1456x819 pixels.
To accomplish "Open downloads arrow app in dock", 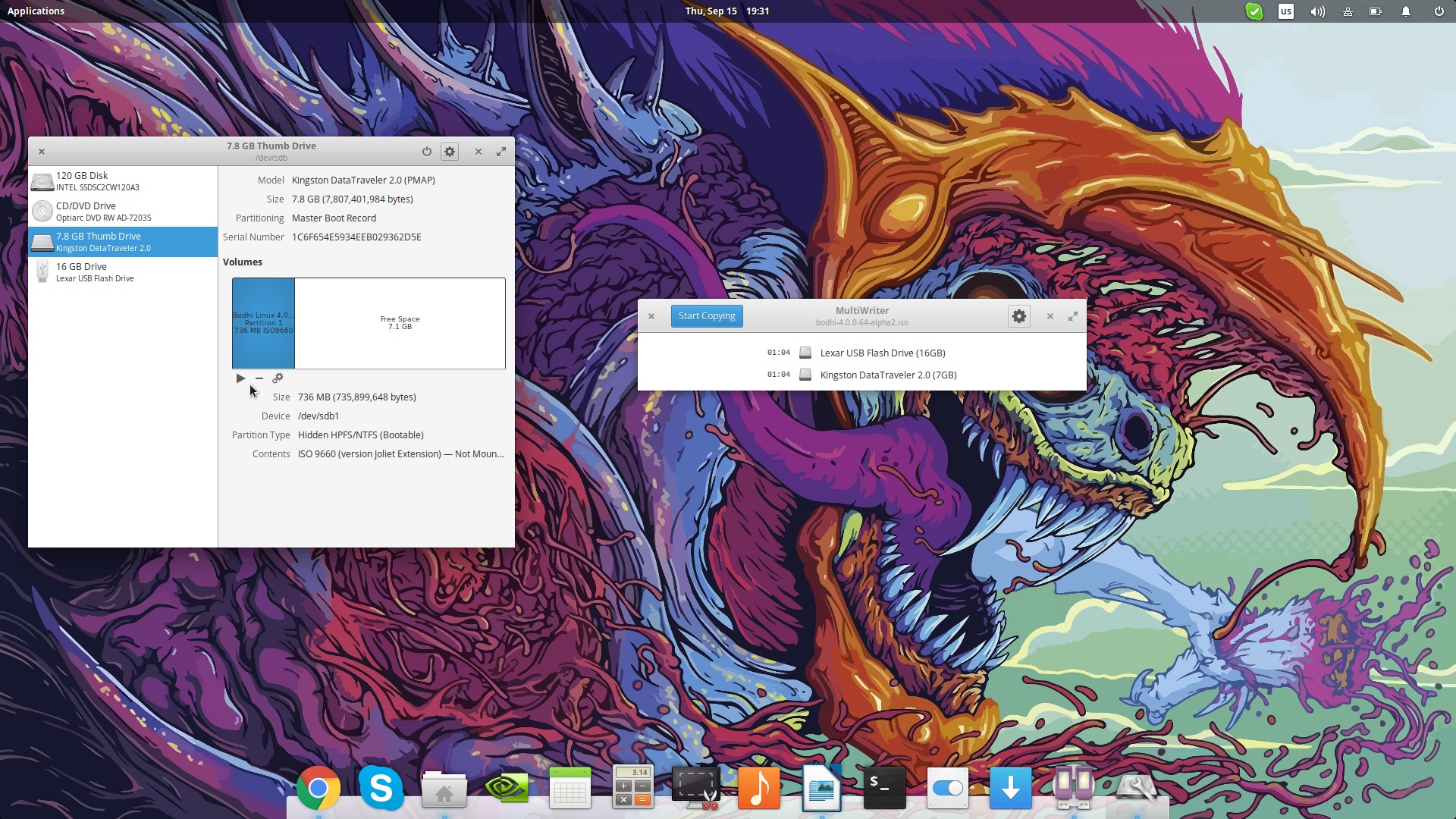I will (1011, 788).
